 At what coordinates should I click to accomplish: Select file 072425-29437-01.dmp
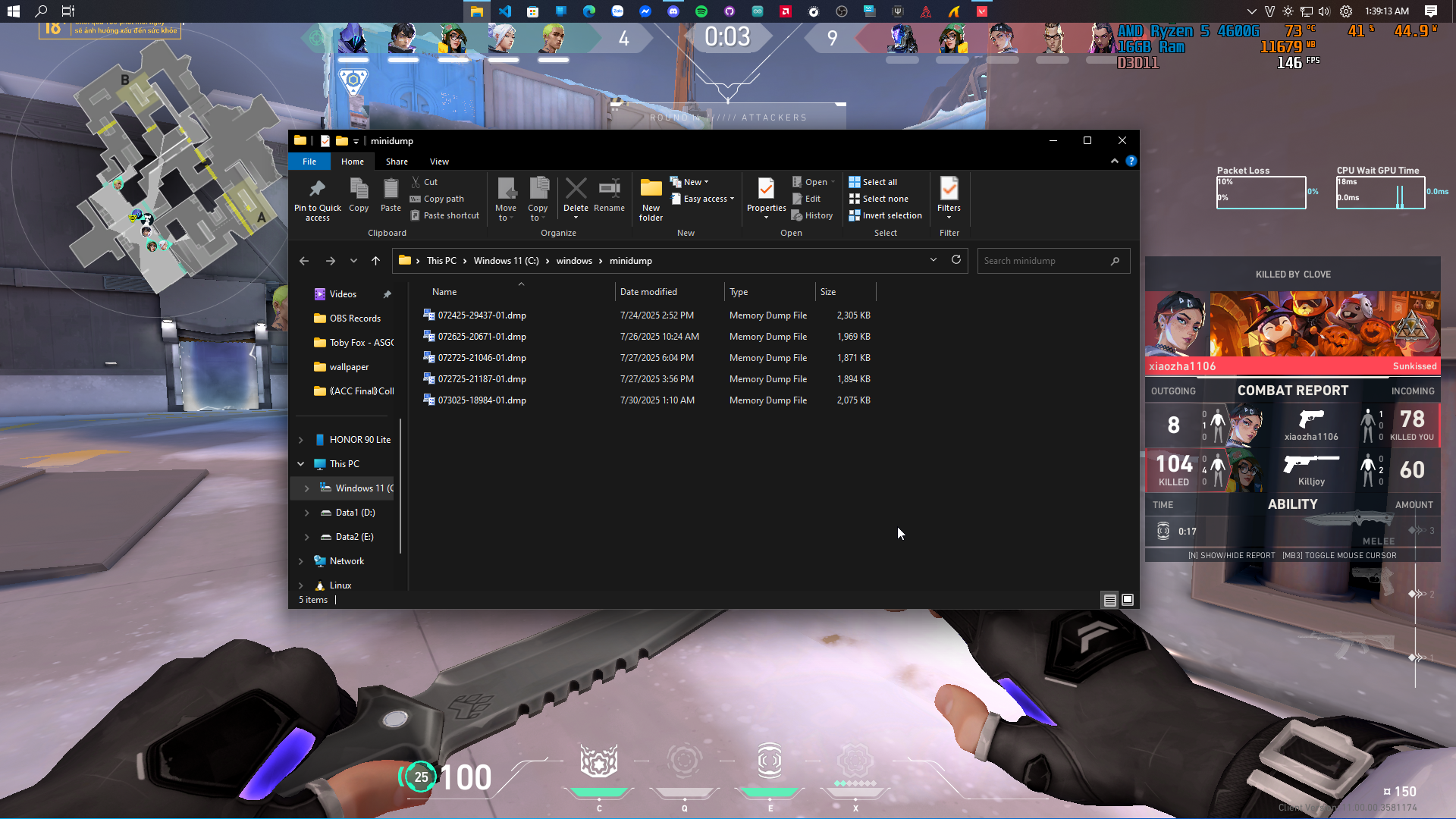(482, 315)
